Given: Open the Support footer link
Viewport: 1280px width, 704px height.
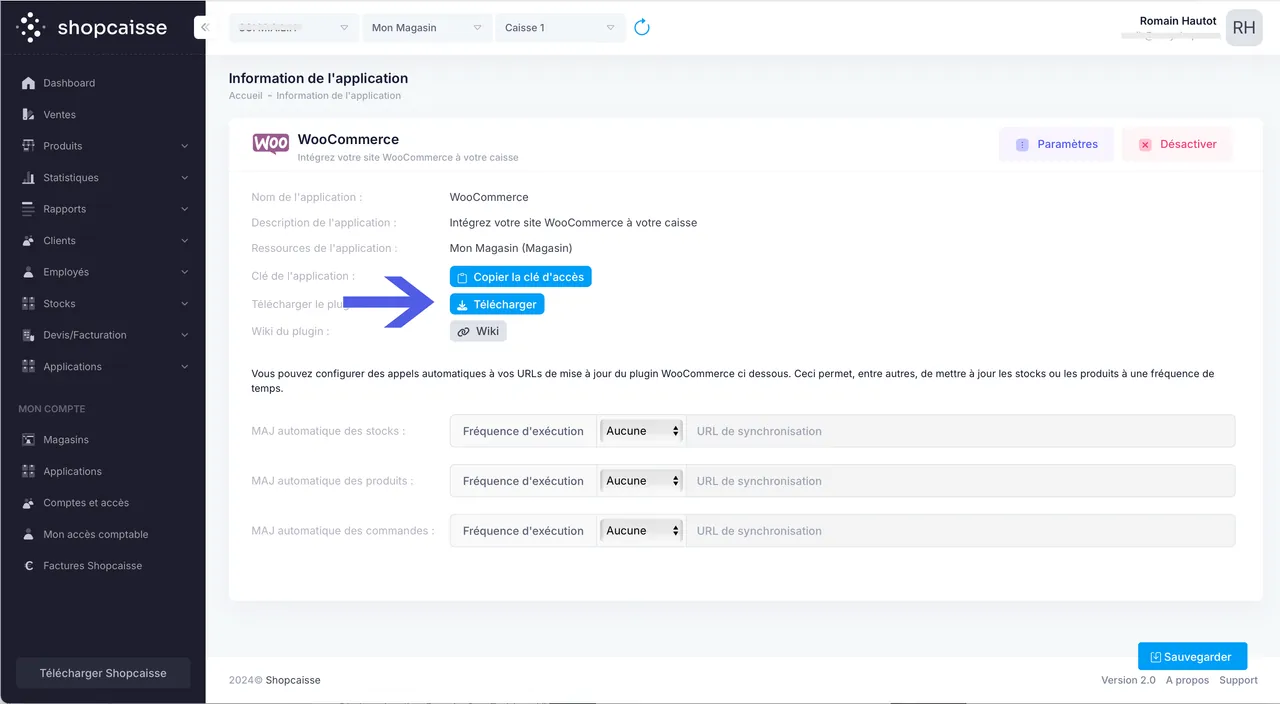Looking at the screenshot, I should pyautogui.click(x=1238, y=680).
